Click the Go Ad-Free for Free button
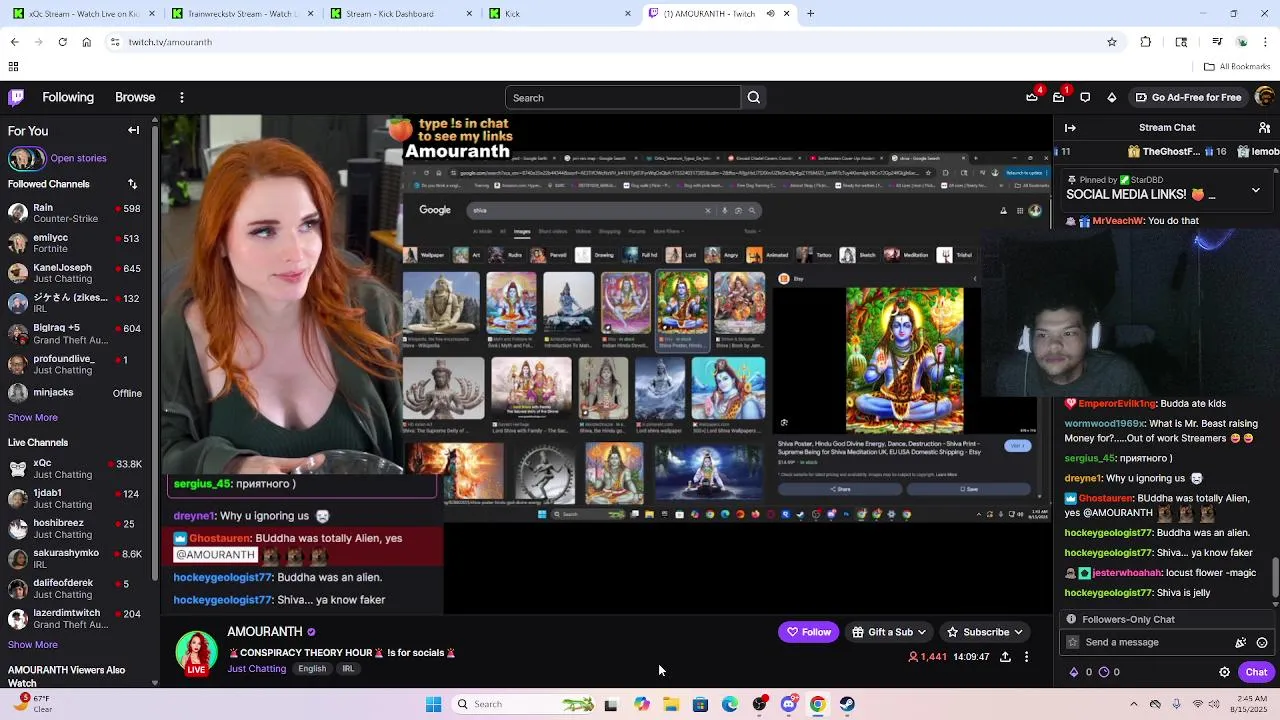Image resolution: width=1280 pixels, height=720 pixels. (1188, 97)
